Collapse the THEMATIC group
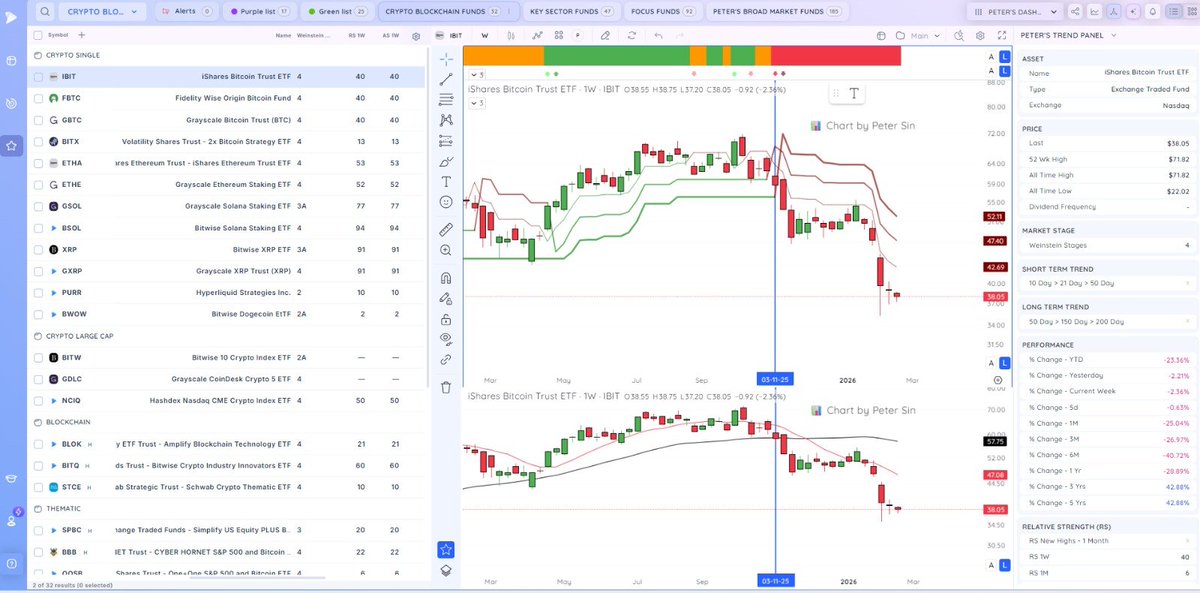The image size is (1200, 593). click(x=38, y=508)
